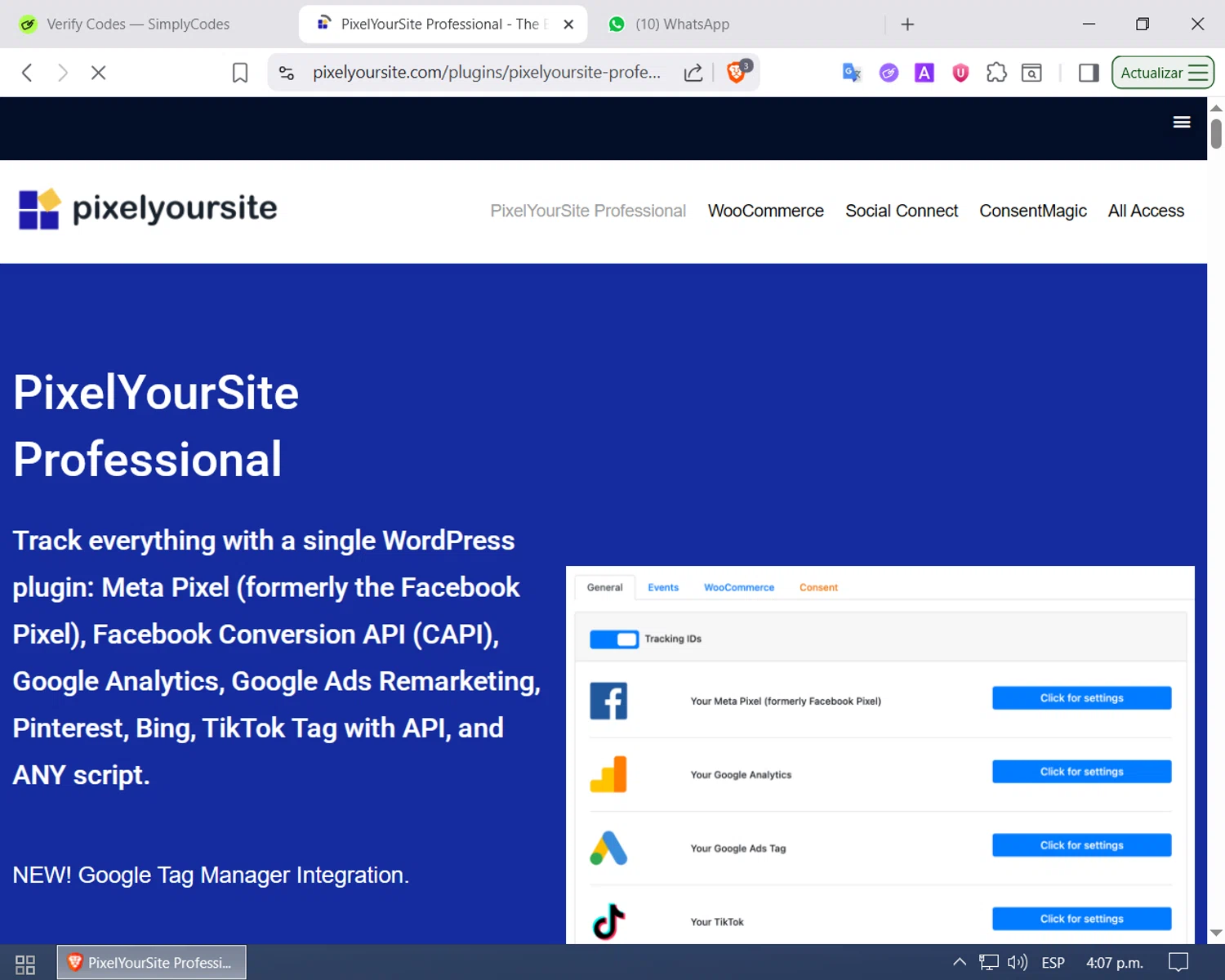Click 'Your Google Ads Tag' label
This screenshot has height=980, width=1225.
tap(738, 848)
